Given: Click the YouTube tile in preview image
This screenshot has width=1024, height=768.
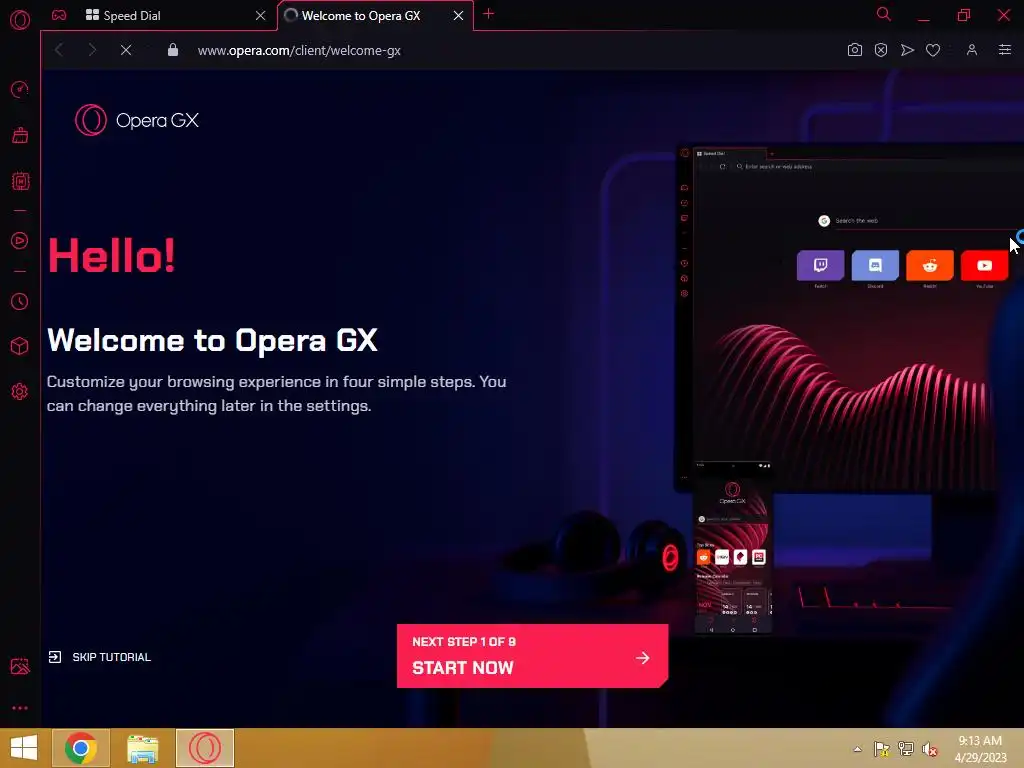Looking at the screenshot, I should (x=984, y=265).
